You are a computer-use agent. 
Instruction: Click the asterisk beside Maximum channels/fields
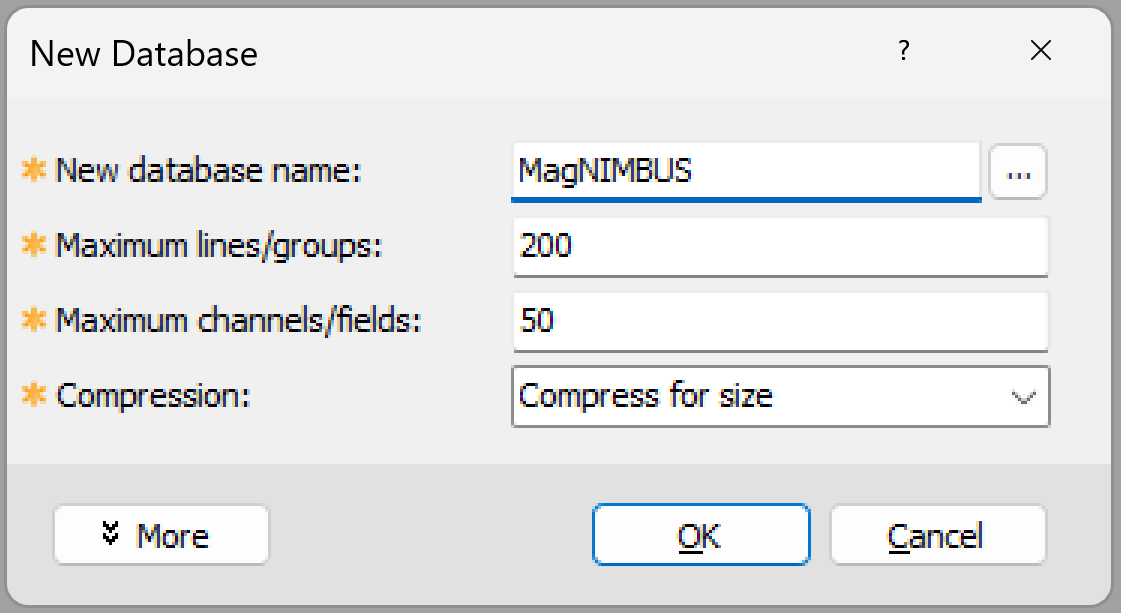point(33,321)
